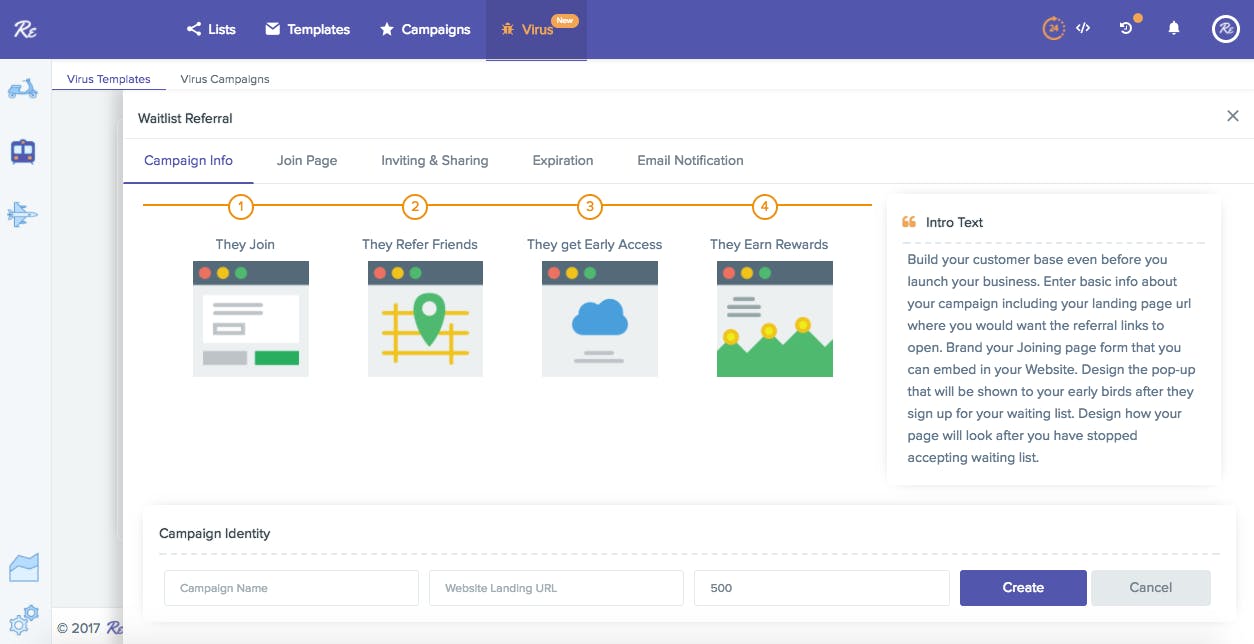Focus the Campaign Name field
Image resolution: width=1254 pixels, height=644 pixels.
pyautogui.click(x=292, y=588)
